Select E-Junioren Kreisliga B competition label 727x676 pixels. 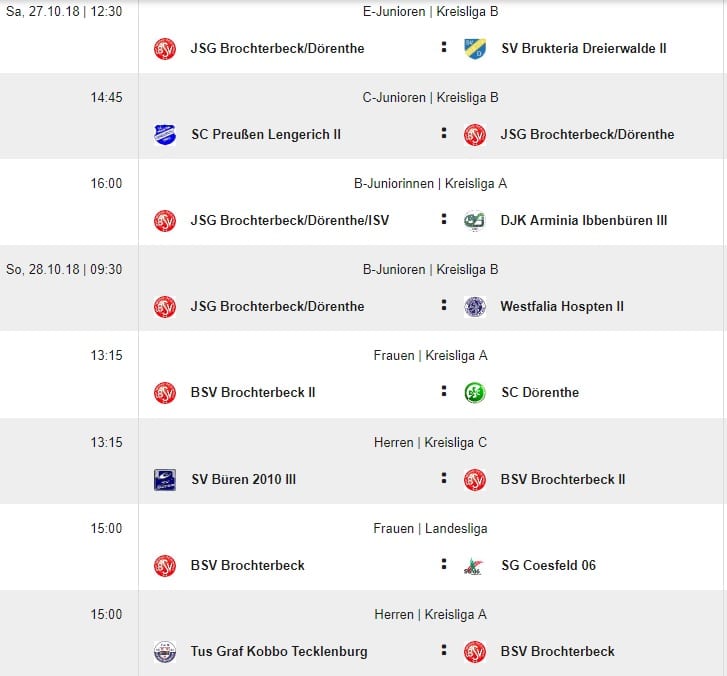point(430,12)
